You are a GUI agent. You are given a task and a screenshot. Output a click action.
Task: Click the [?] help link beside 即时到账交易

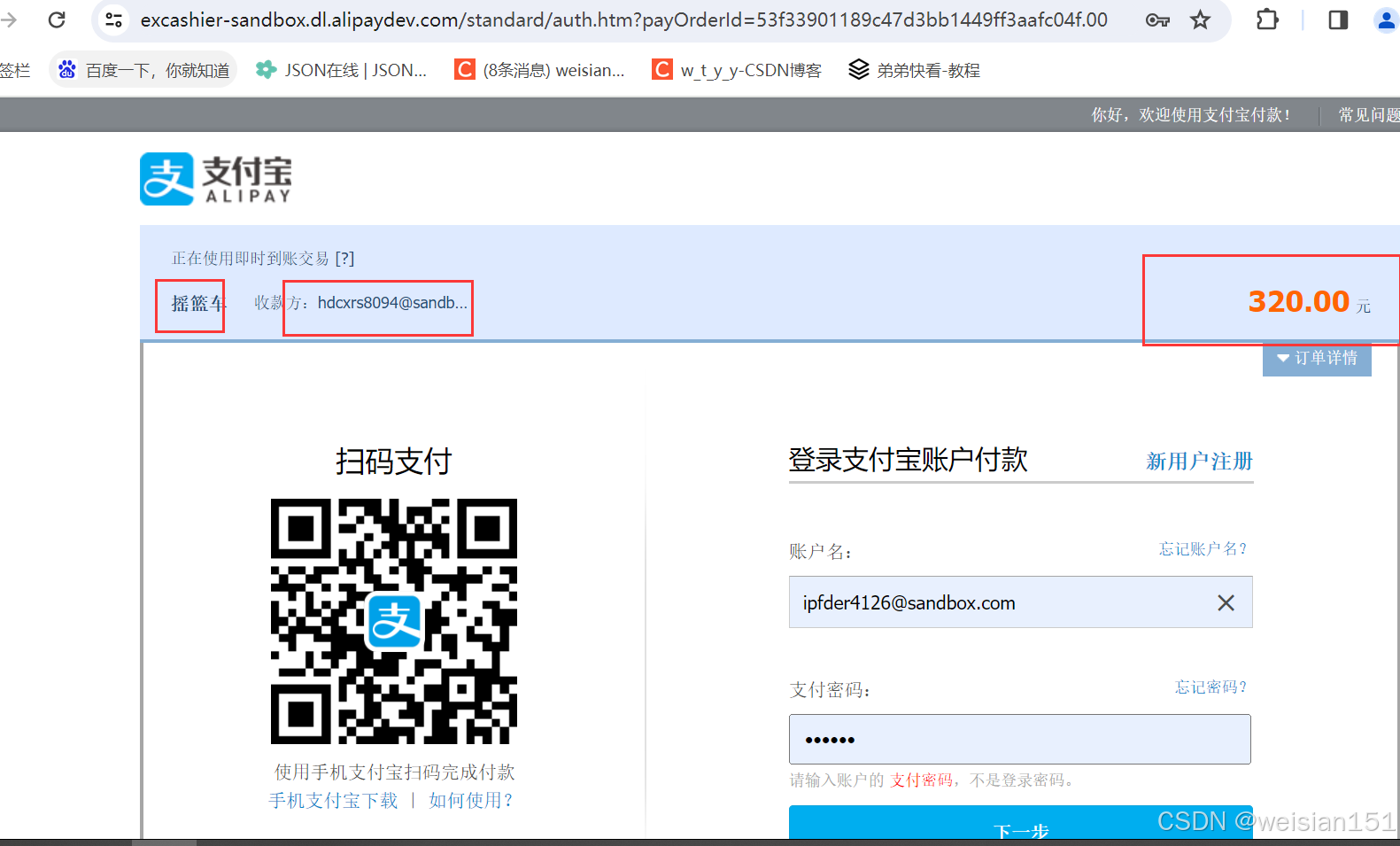pos(344,259)
